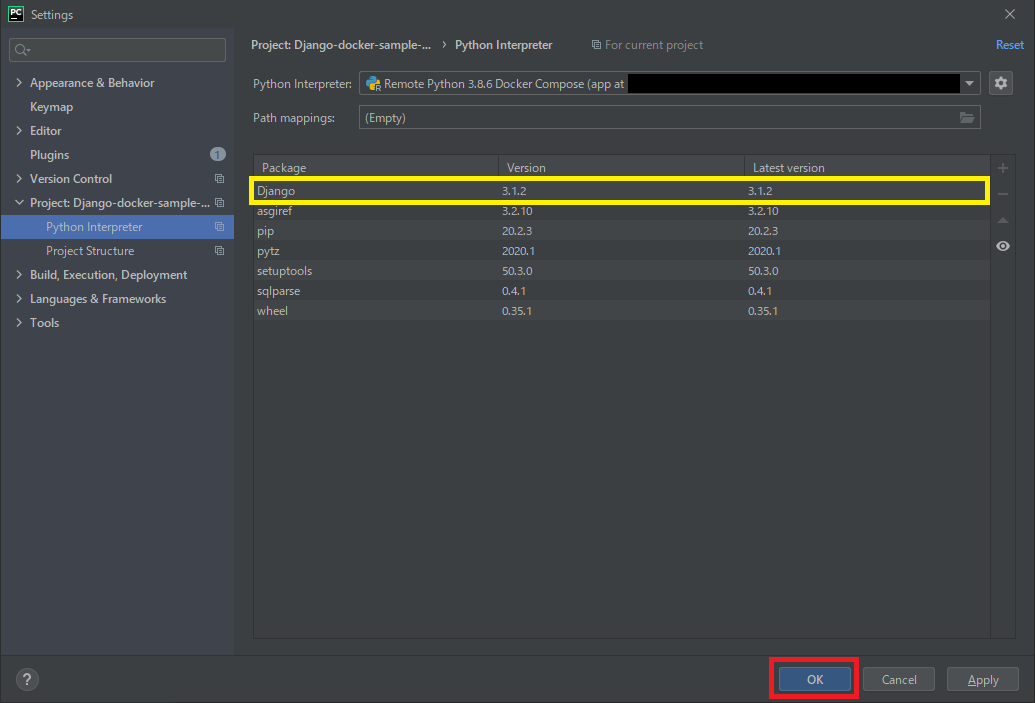Viewport: 1035px width, 703px height.
Task: Select the setuptools package row
Action: tap(621, 271)
